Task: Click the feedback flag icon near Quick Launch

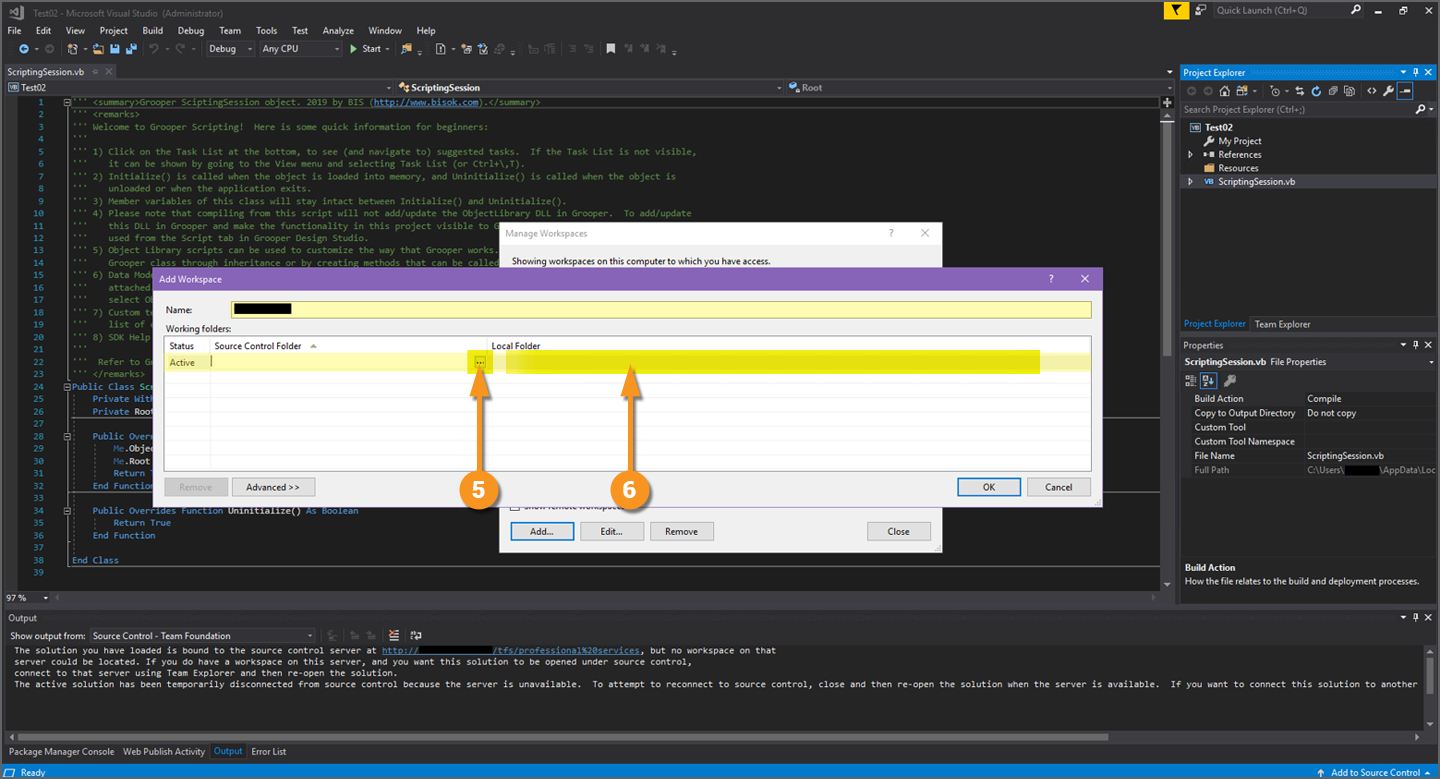Action: 1179,10
